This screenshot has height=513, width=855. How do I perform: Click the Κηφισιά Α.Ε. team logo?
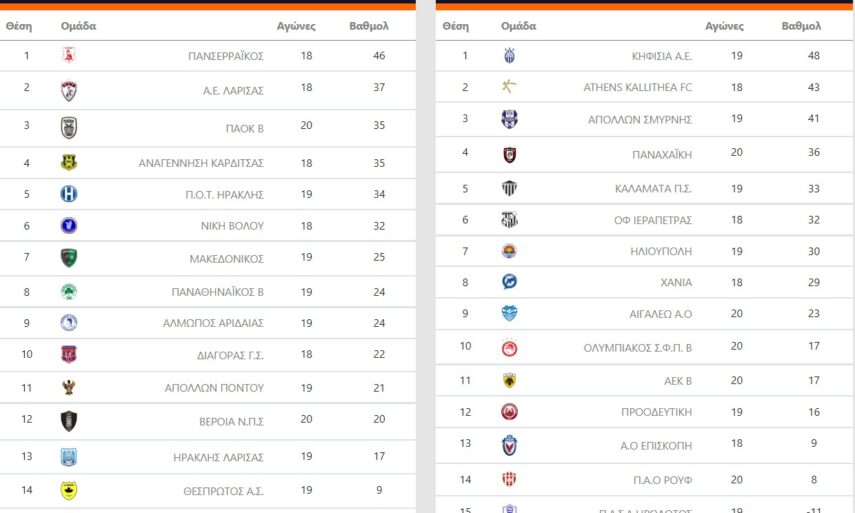pyautogui.click(x=509, y=56)
